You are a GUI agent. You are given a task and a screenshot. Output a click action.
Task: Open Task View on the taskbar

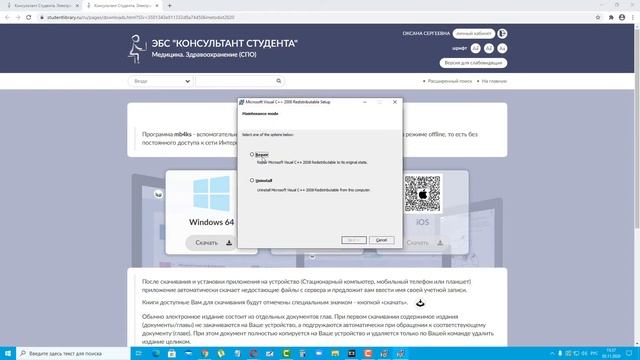click(139, 353)
